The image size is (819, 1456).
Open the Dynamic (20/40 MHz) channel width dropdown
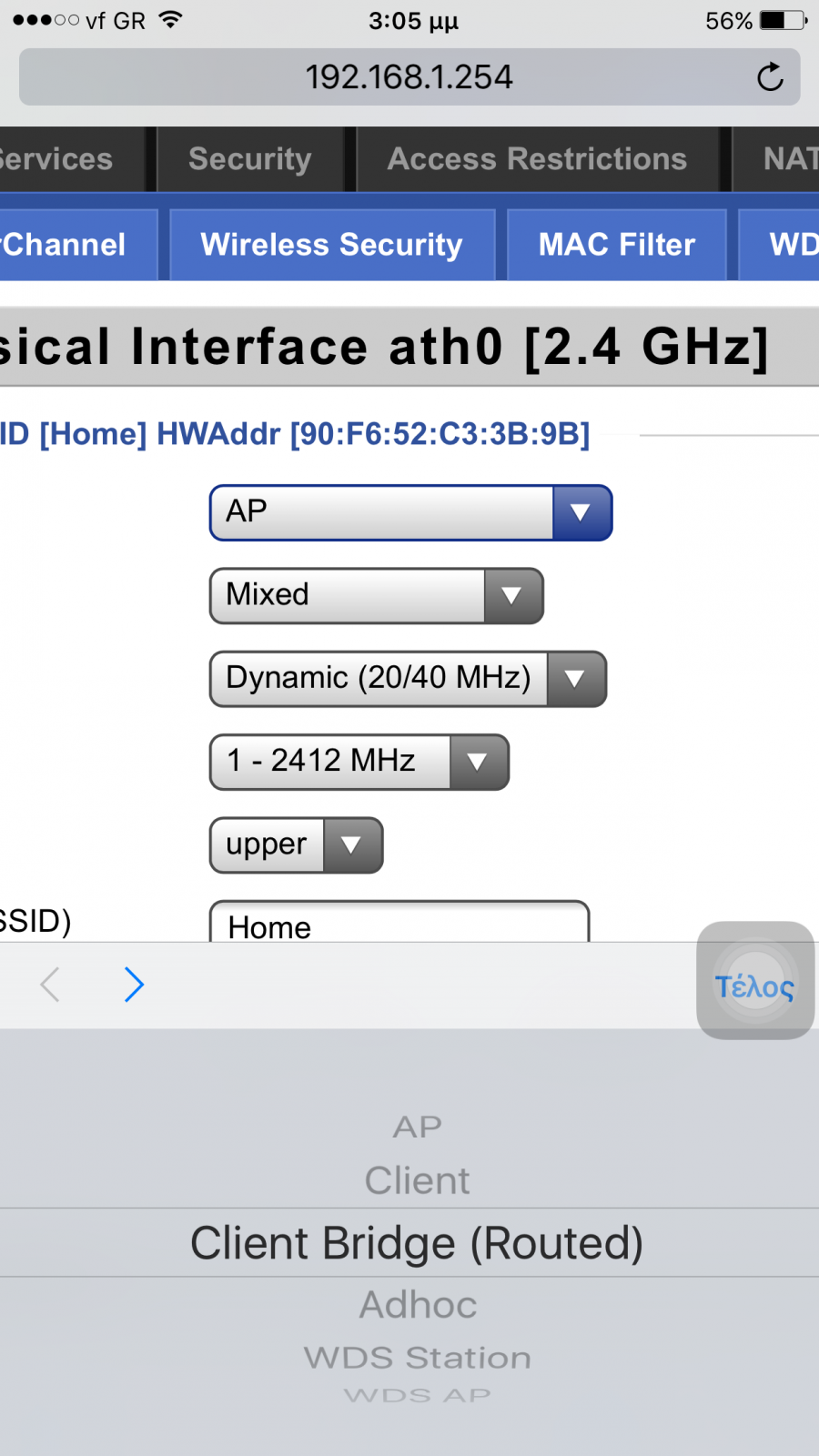[x=408, y=679]
